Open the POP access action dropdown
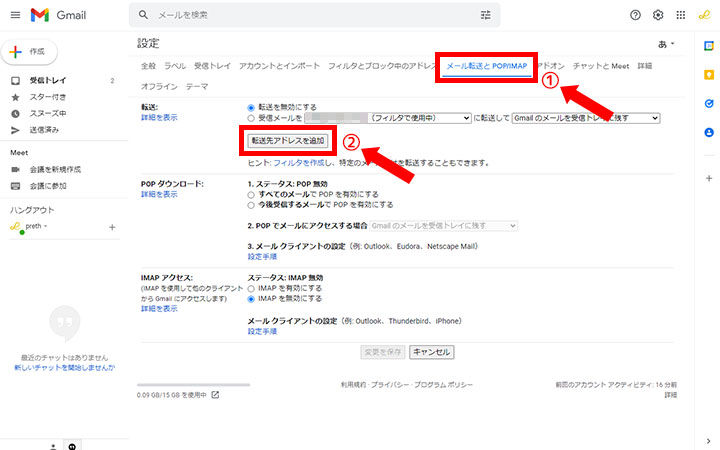This screenshot has width=720, height=450. coord(444,226)
